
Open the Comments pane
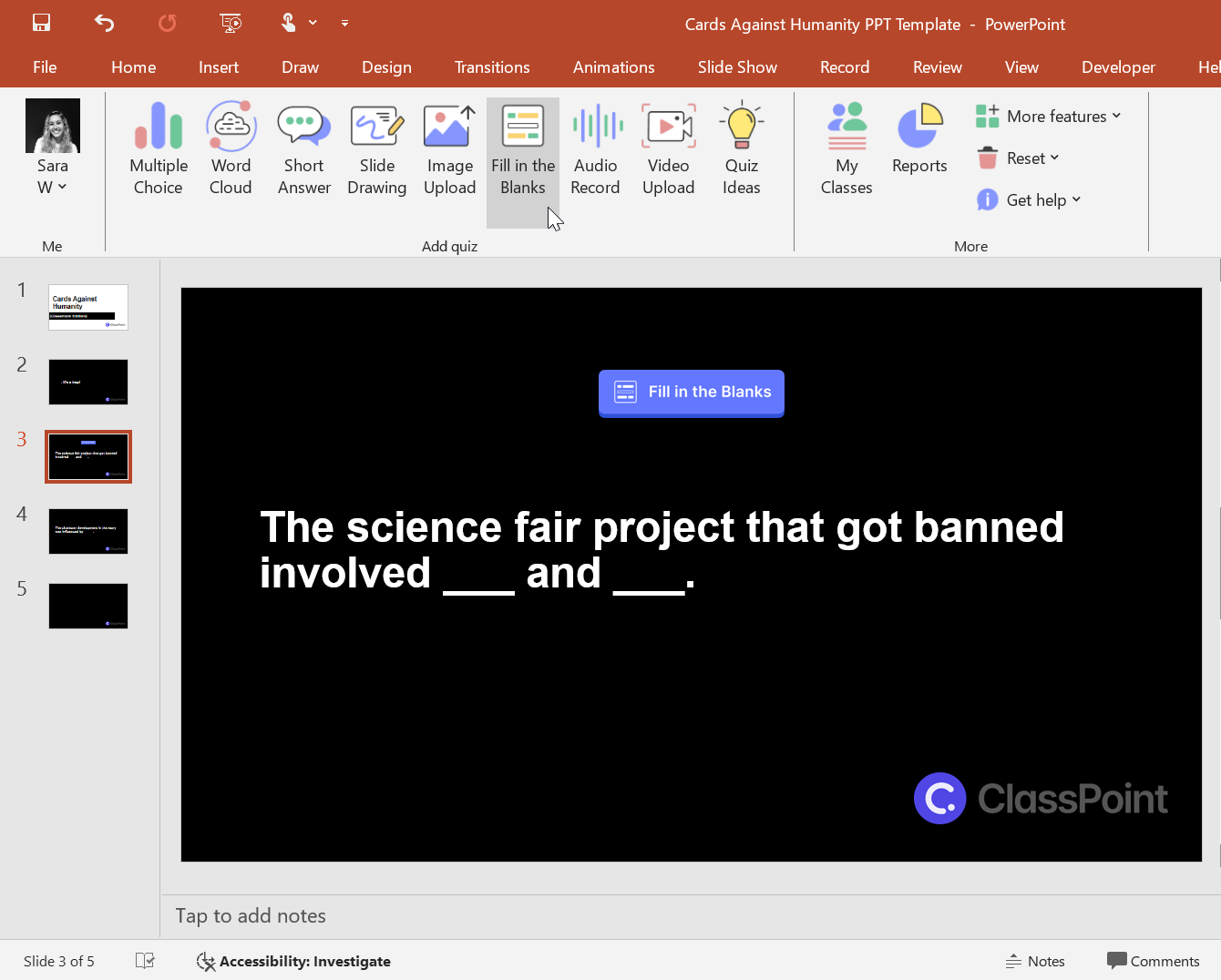[1154, 962]
